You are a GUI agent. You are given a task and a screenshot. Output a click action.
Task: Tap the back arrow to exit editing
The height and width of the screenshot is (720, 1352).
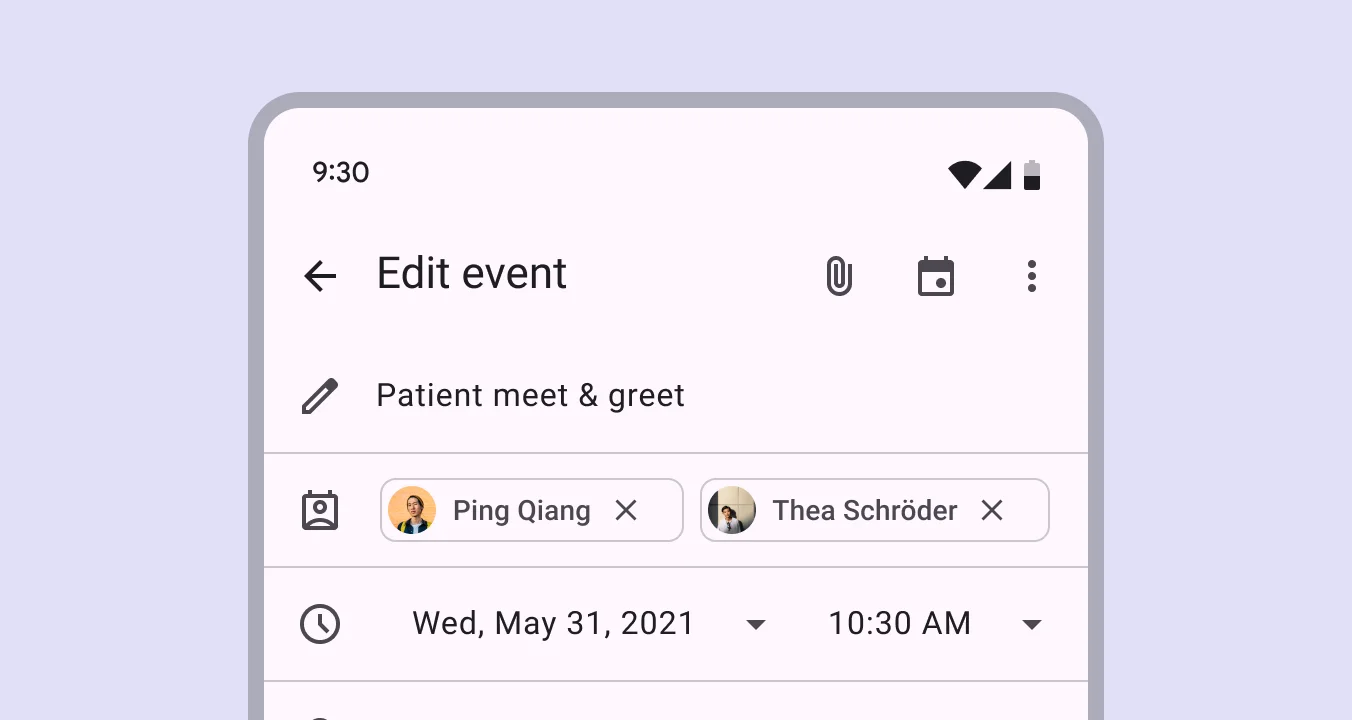pyautogui.click(x=320, y=276)
